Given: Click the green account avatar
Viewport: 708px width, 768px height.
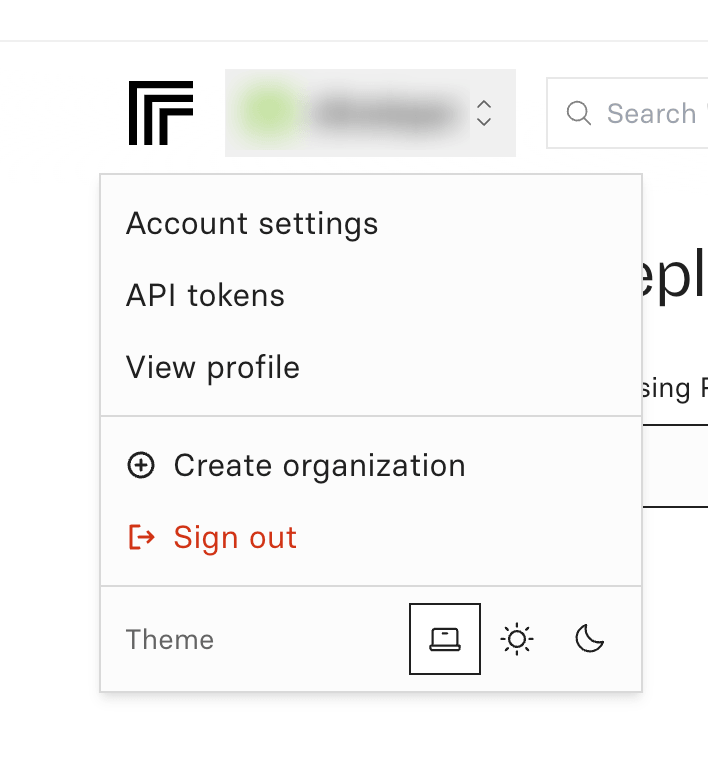Looking at the screenshot, I should coord(268,113).
